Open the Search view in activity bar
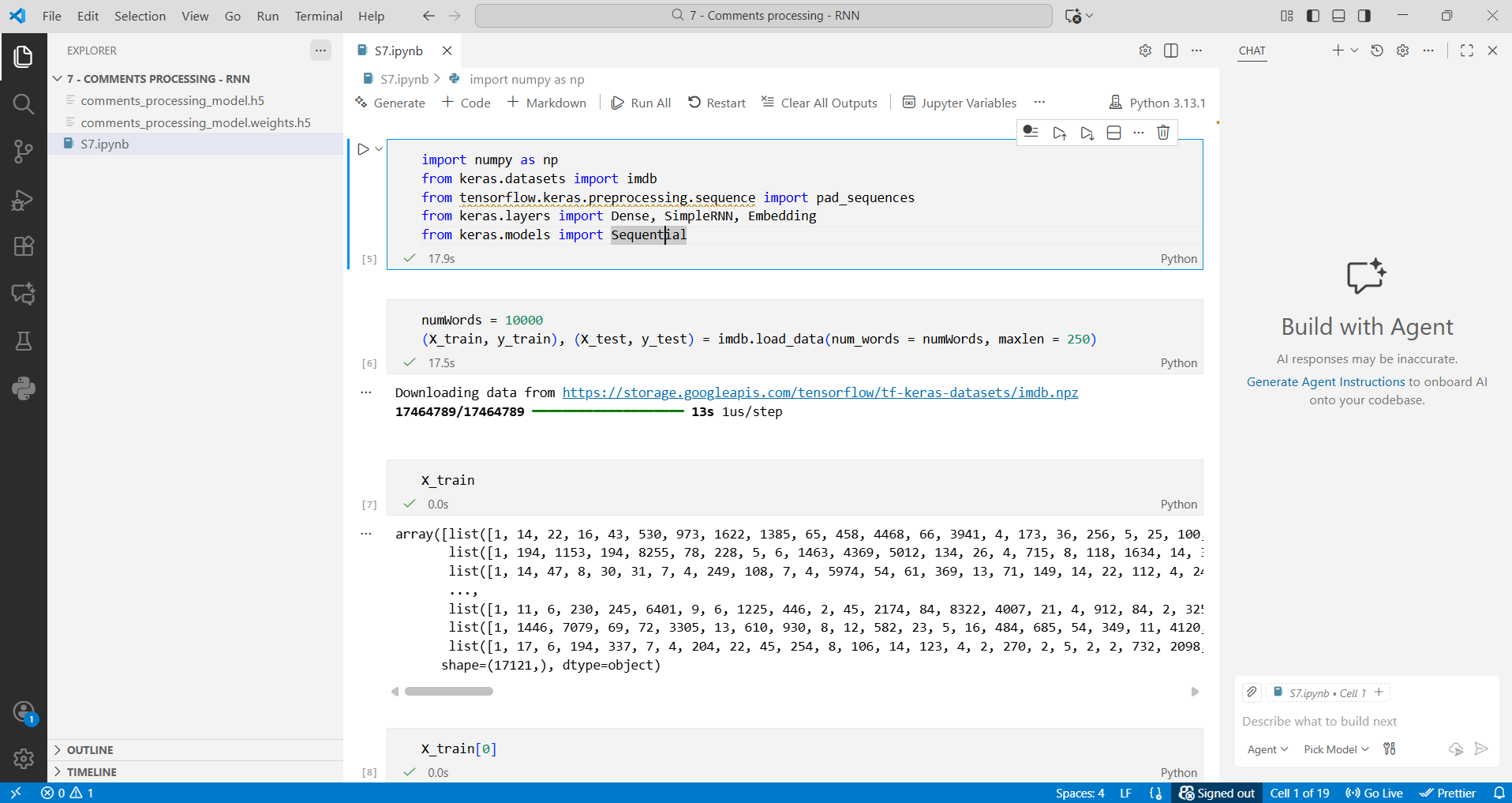This screenshot has height=803, width=1512. pyautogui.click(x=24, y=104)
